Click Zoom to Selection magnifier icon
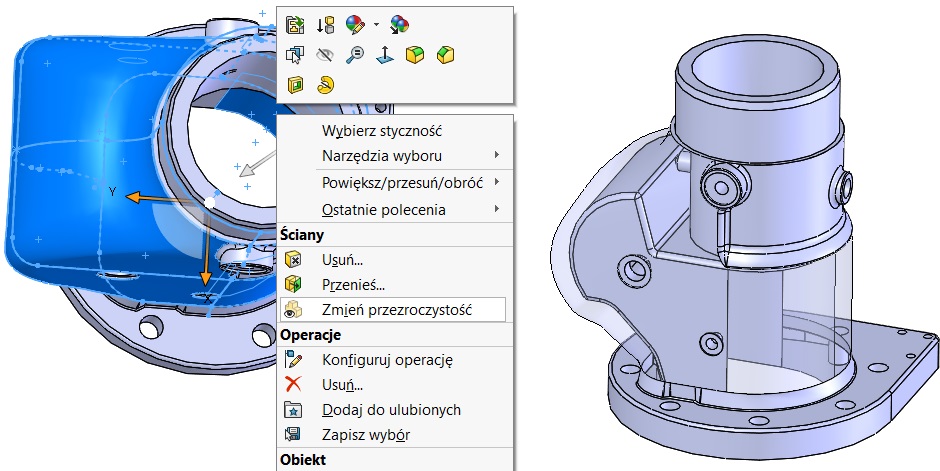940x471 pixels. (355, 55)
